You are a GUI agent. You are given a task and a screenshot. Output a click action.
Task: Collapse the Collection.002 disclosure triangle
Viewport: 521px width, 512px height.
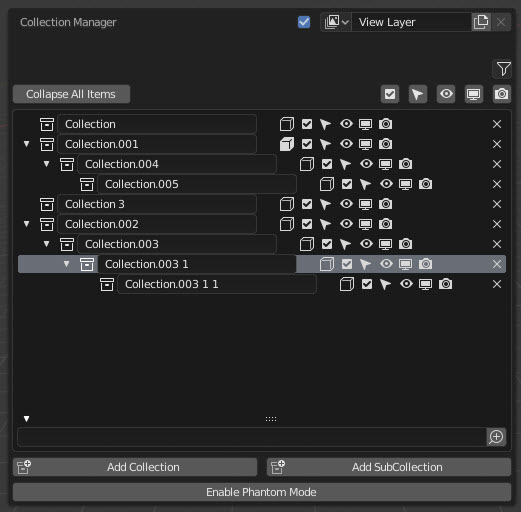click(x=27, y=224)
